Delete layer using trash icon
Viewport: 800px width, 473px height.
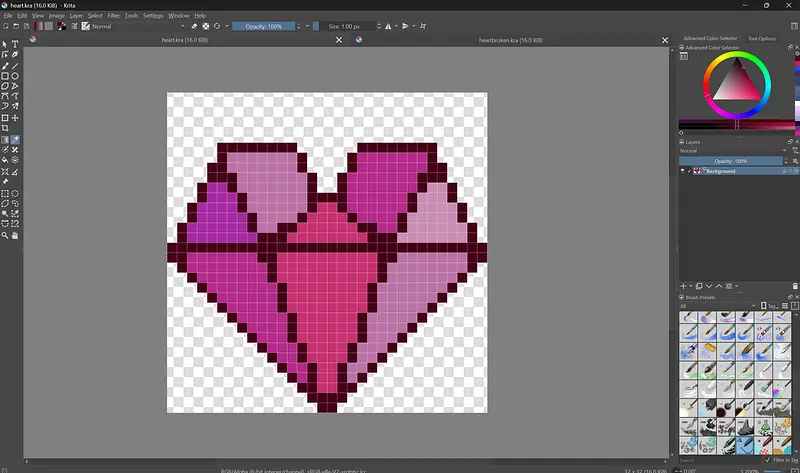click(x=795, y=286)
